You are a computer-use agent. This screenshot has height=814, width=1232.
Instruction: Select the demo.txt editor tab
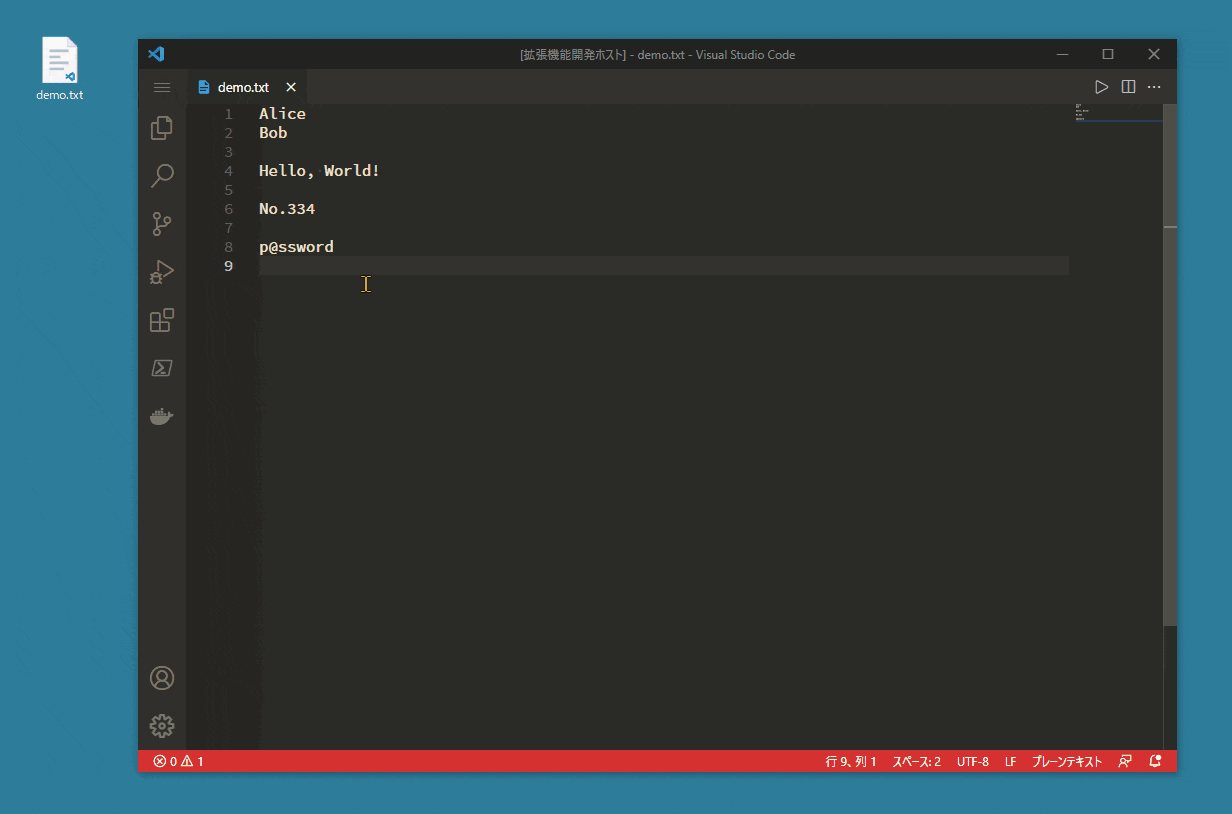[247, 87]
